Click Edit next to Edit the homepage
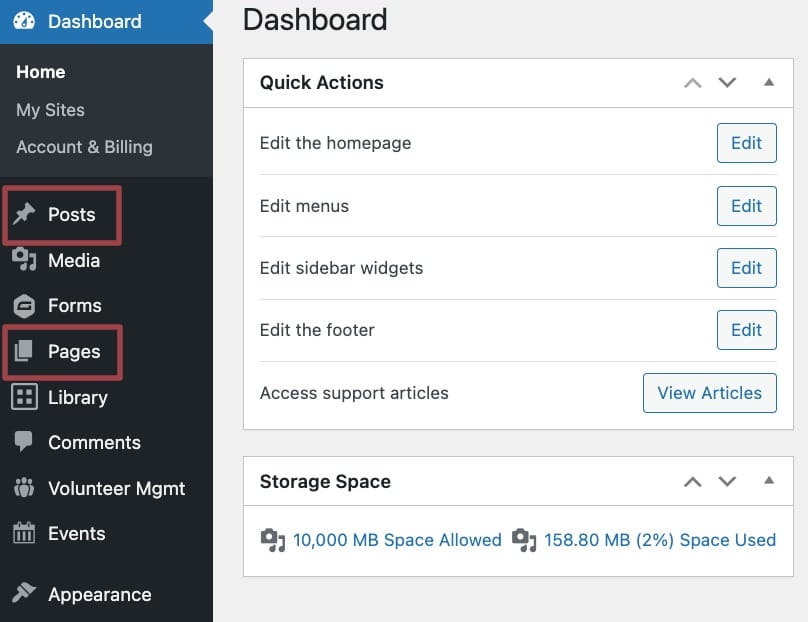 click(746, 142)
